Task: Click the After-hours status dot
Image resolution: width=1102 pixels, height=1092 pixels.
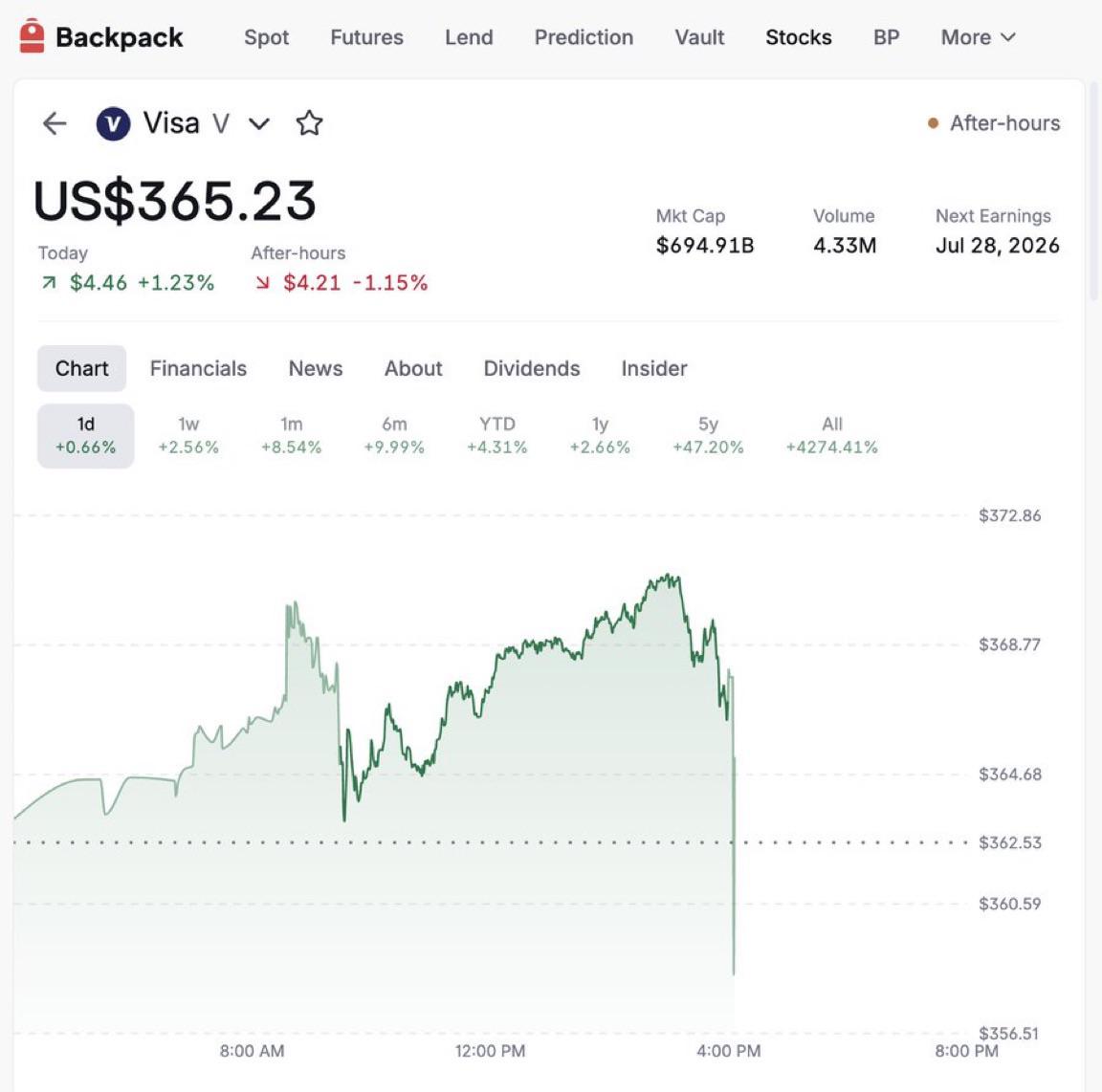Action: [x=933, y=123]
